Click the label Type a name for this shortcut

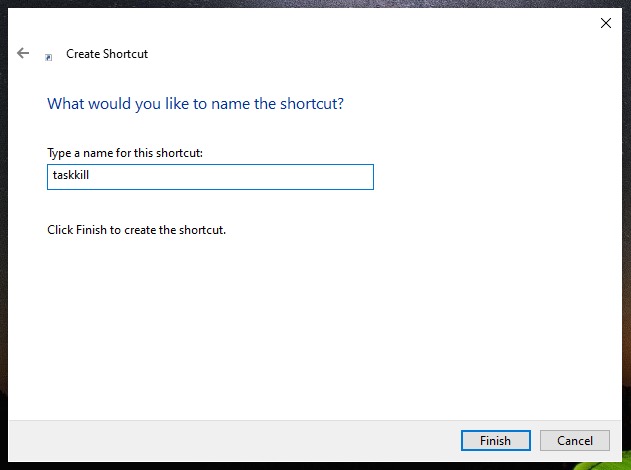(x=125, y=153)
